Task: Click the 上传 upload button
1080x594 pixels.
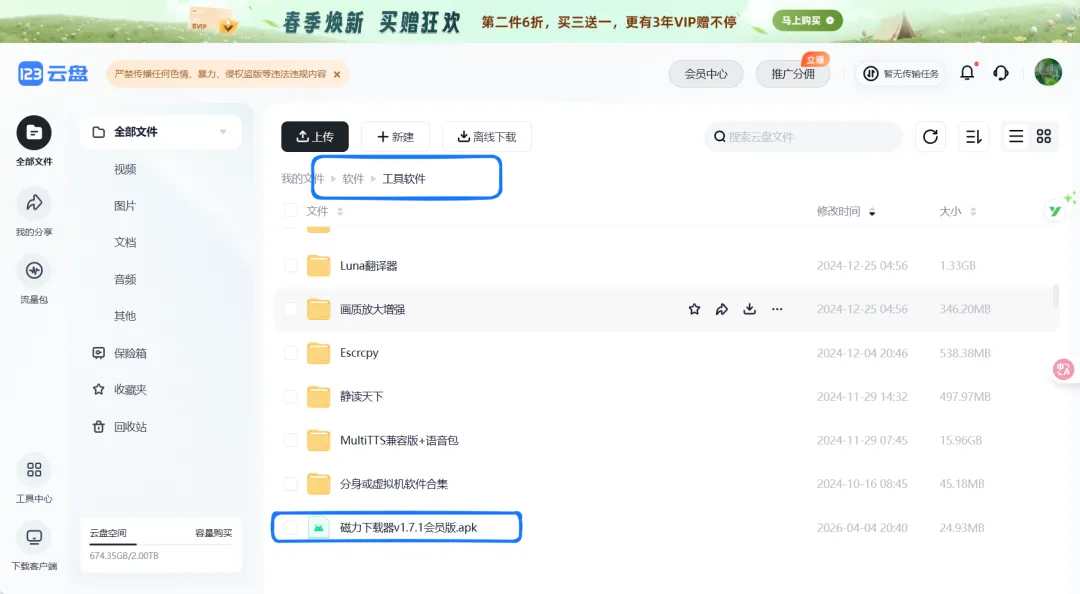Action: (x=315, y=136)
